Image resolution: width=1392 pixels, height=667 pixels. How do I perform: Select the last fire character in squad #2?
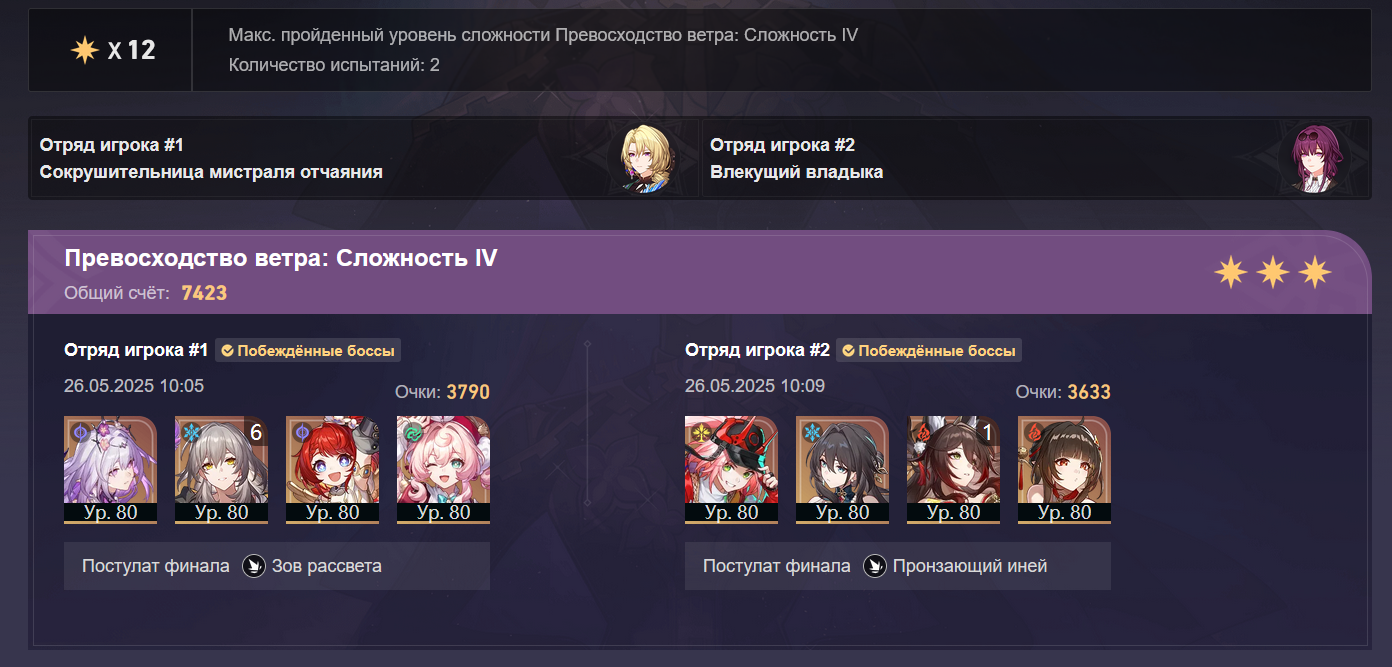click(x=1064, y=469)
